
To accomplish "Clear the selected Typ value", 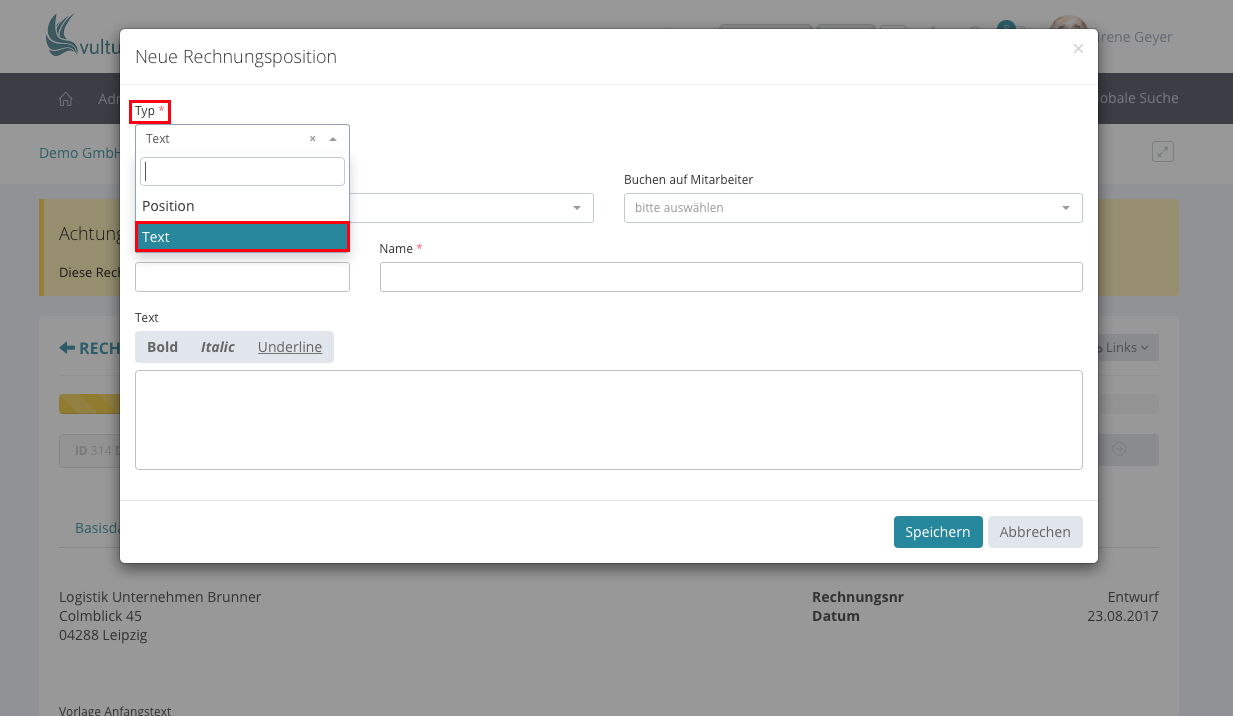I will click(x=312, y=139).
